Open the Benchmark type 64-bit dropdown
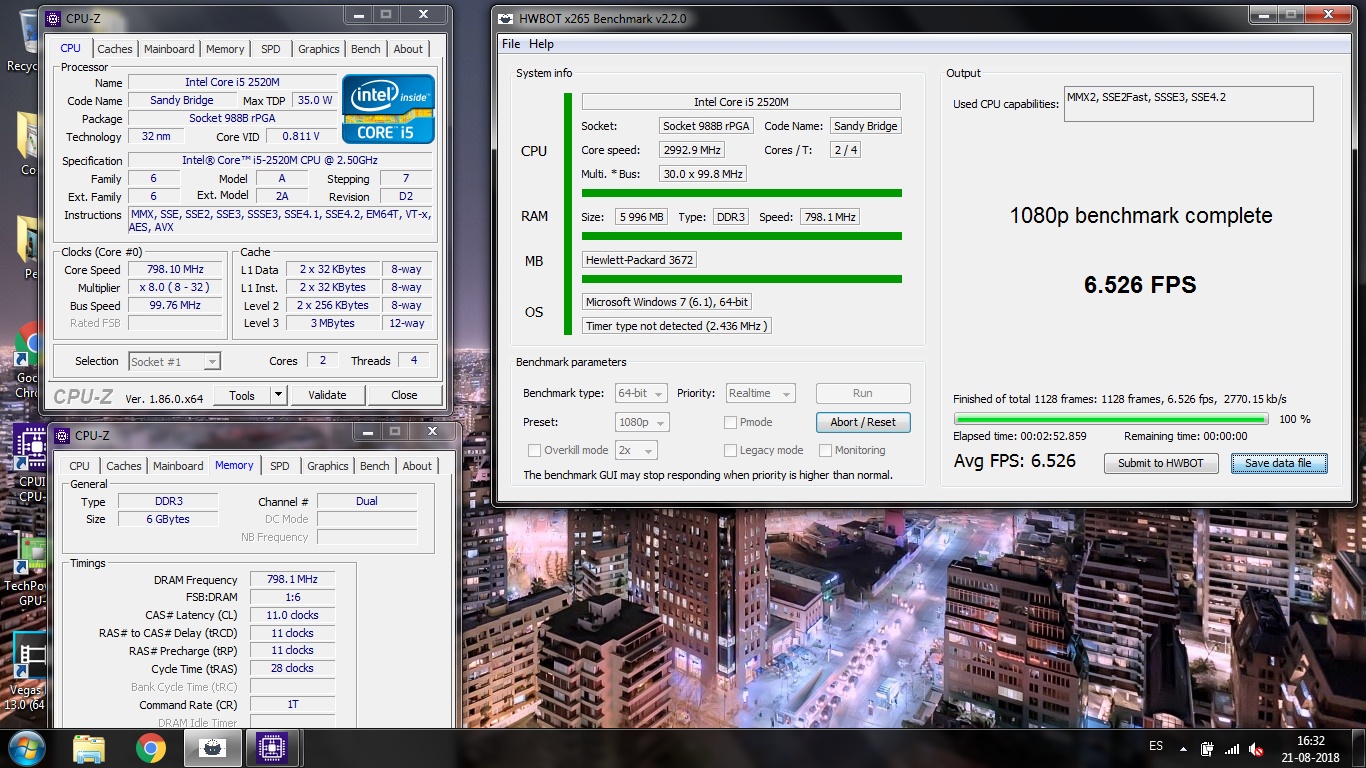1366x768 pixels. (642, 393)
